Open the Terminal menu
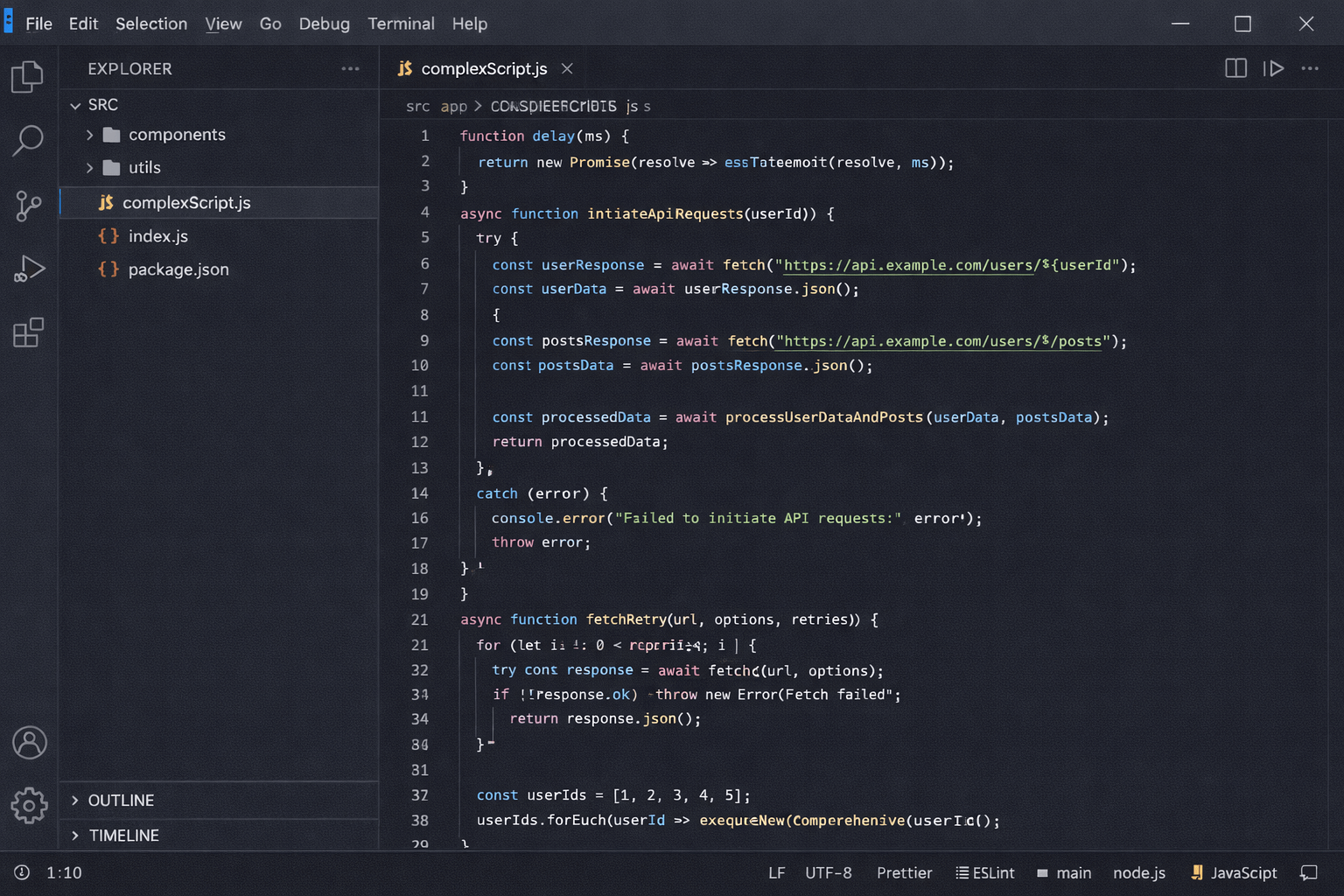1344x896 pixels. point(401,24)
